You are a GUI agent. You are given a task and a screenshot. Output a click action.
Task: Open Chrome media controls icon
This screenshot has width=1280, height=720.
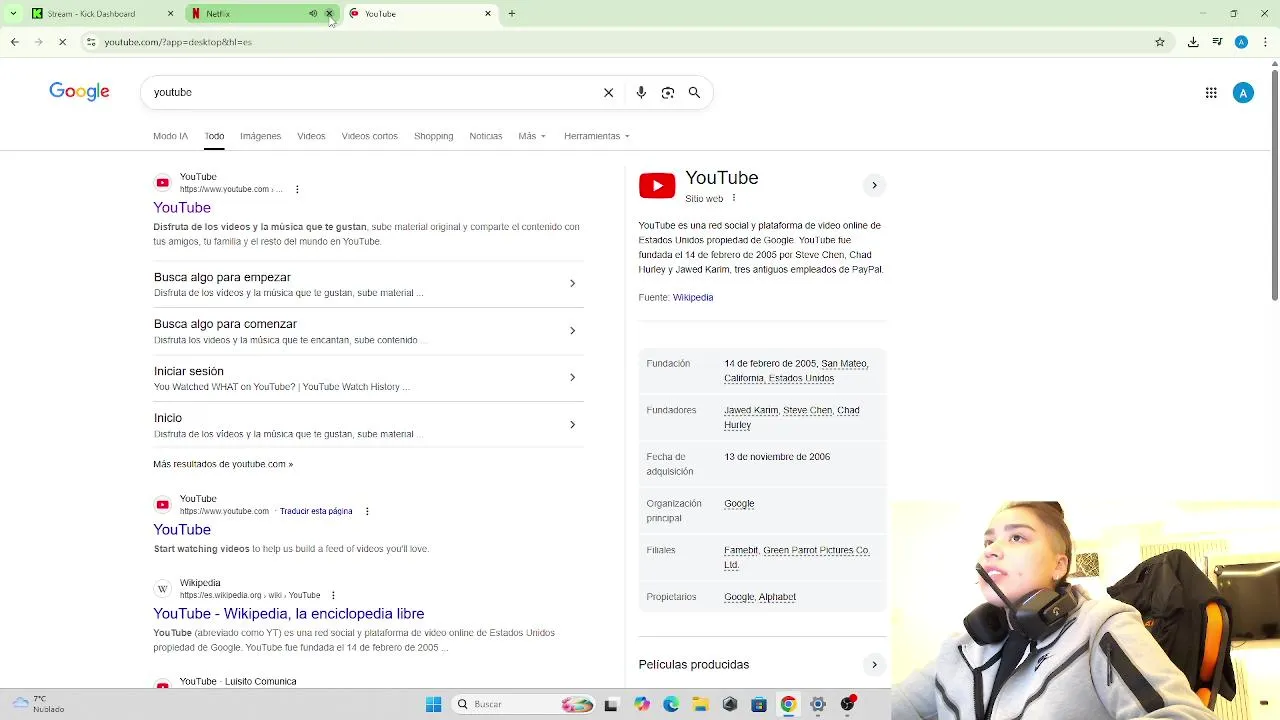pyautogui.click(x=1217, y=42)
